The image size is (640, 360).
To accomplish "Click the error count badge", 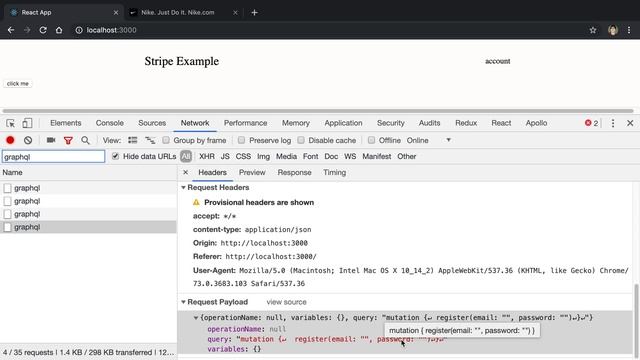I will pyautogui.click(x=591, y=123).
